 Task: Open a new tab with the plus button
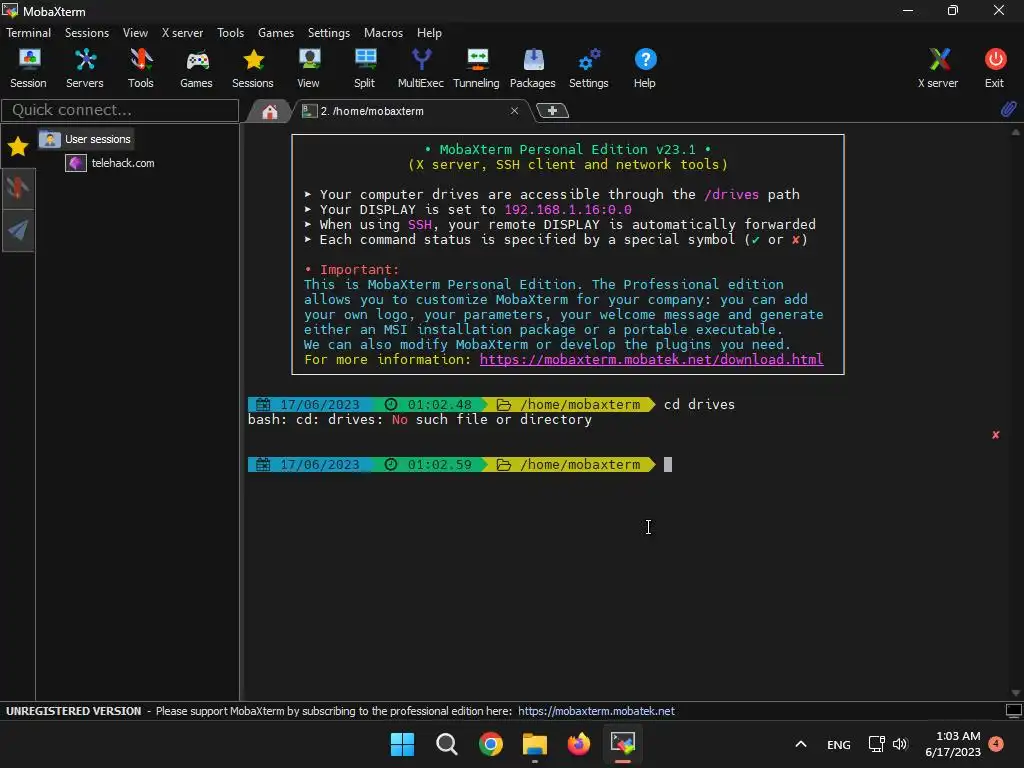click(552, 111)
